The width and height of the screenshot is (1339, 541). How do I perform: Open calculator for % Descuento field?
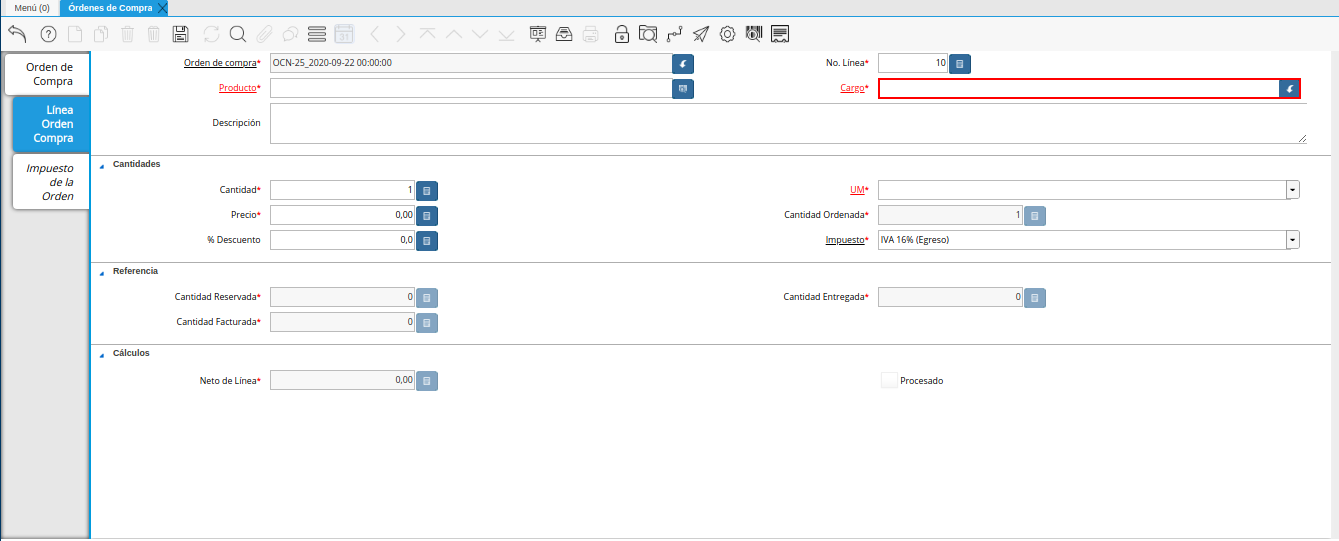(427, 240)
